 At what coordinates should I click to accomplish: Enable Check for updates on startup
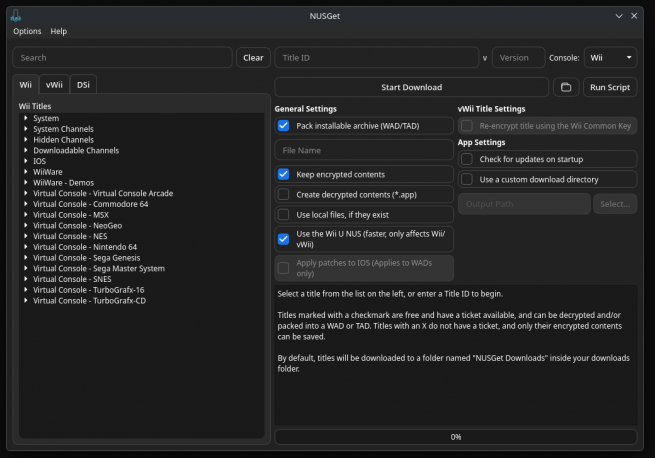[x=467, y=159]
